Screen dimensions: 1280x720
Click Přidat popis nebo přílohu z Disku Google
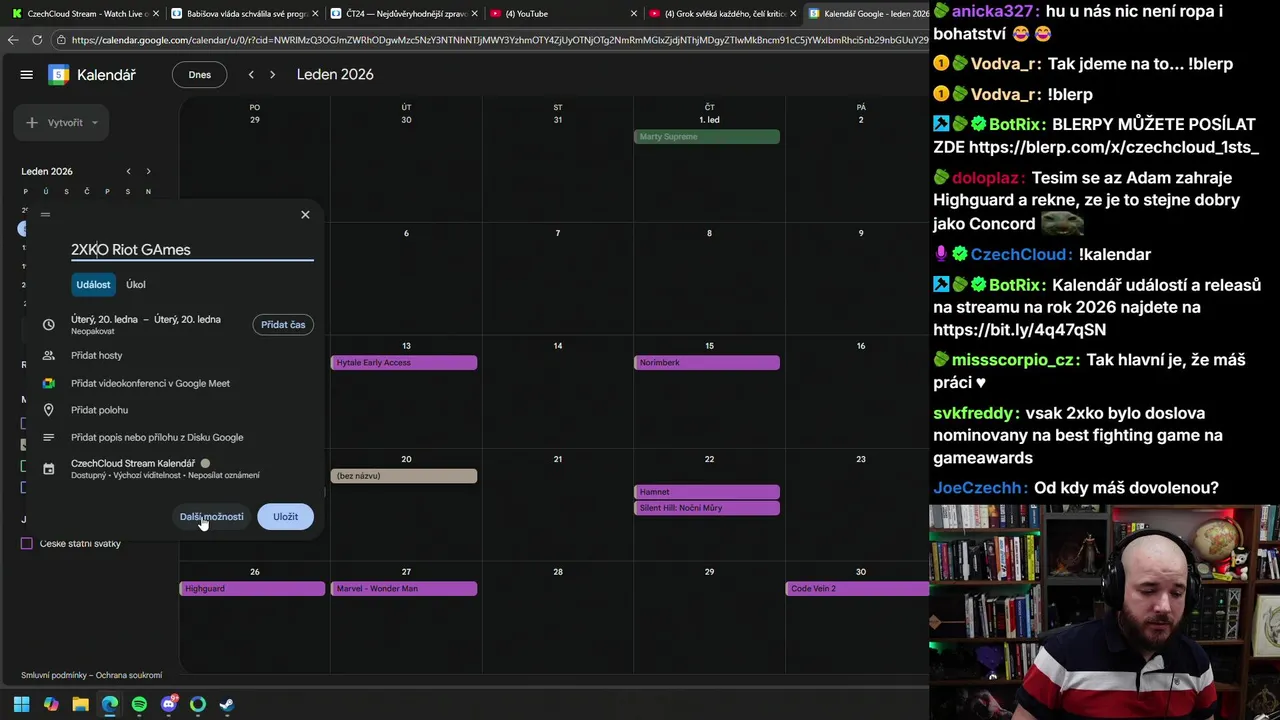point(157,437)
